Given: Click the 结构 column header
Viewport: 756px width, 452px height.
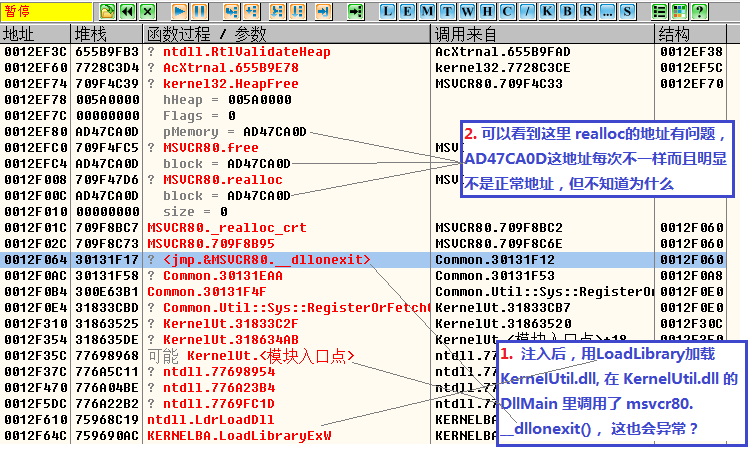Looking at the screenshot, I should [x=691, y=34].
